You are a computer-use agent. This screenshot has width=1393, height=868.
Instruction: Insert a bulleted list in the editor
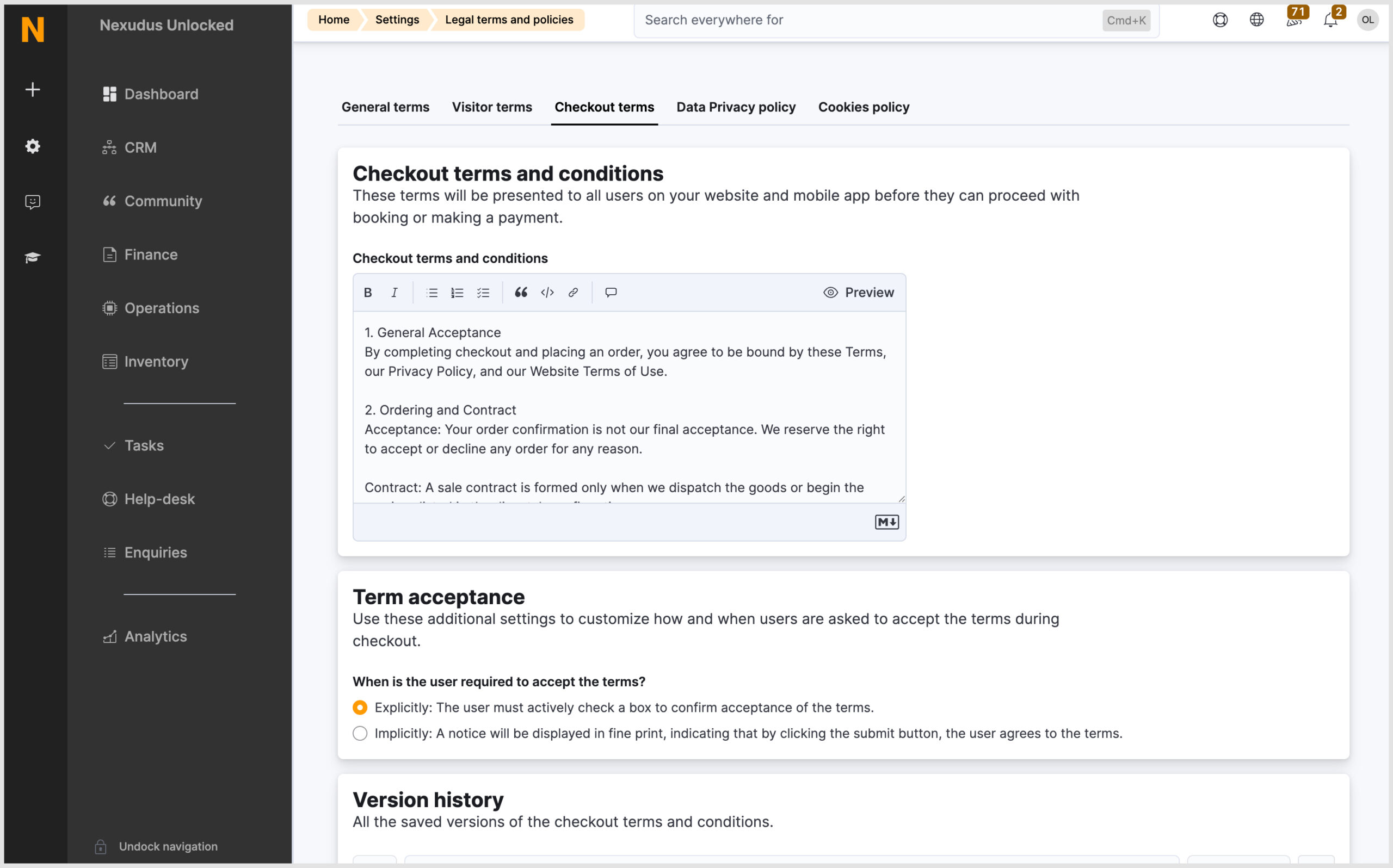(432, 292)
